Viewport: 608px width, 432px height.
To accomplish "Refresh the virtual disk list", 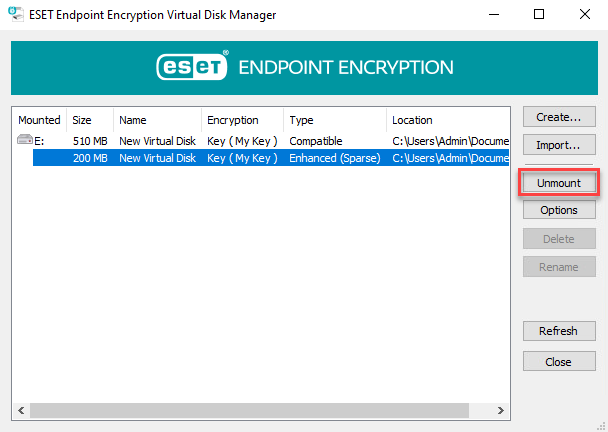I will point(559,331).
